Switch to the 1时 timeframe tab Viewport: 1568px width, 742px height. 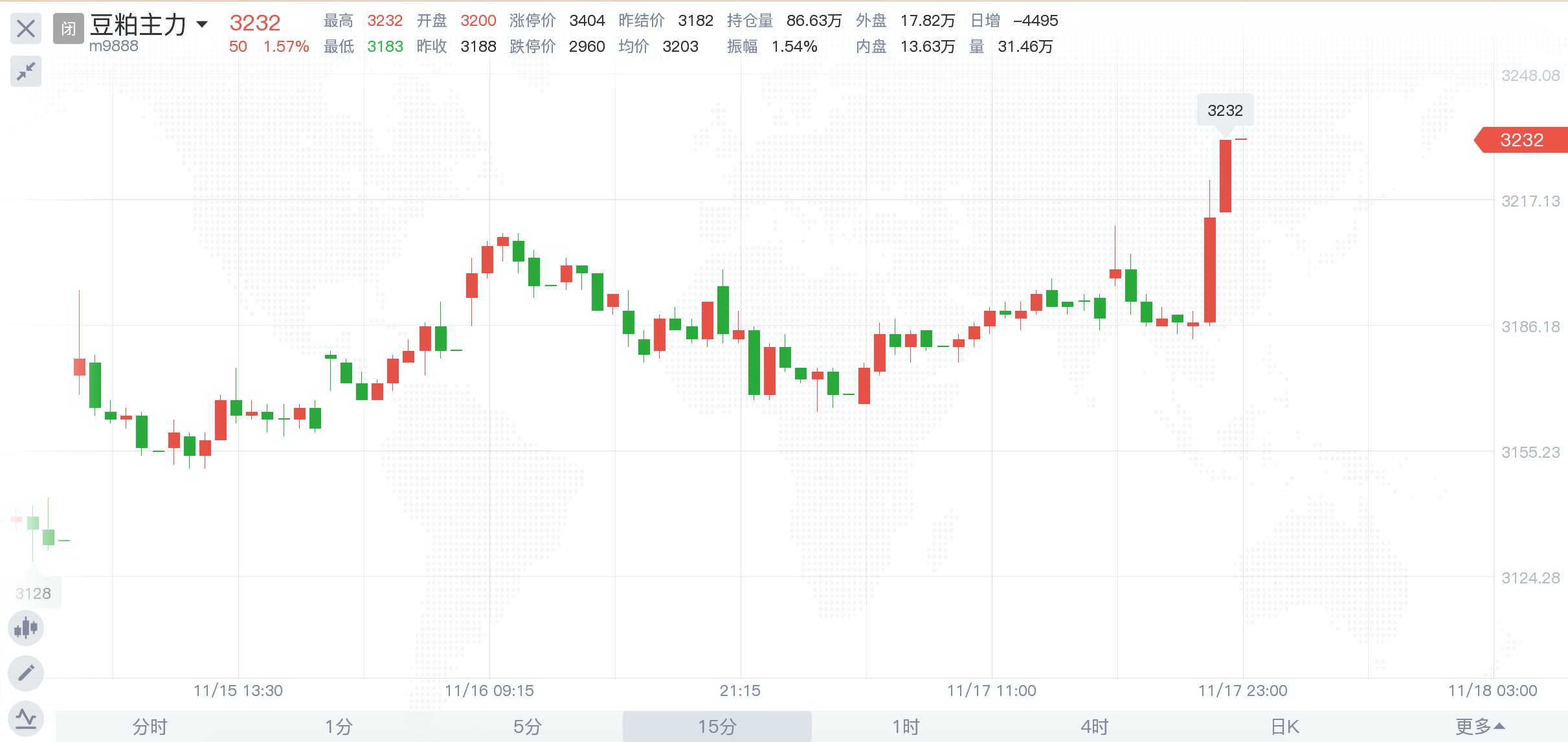pos(906,726)
